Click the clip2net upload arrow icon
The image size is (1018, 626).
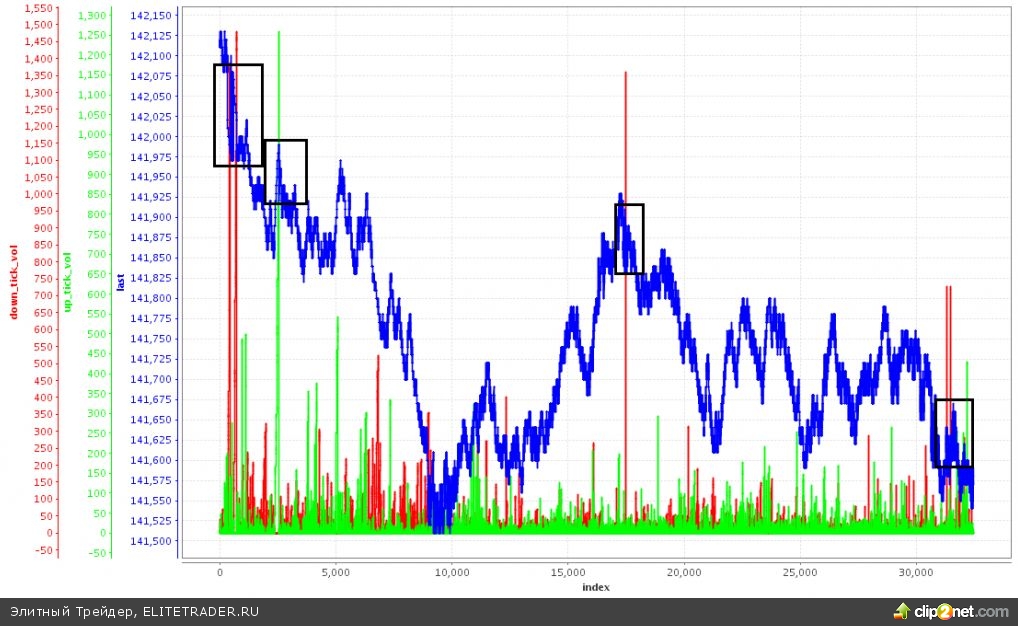[x=903, y=611]
